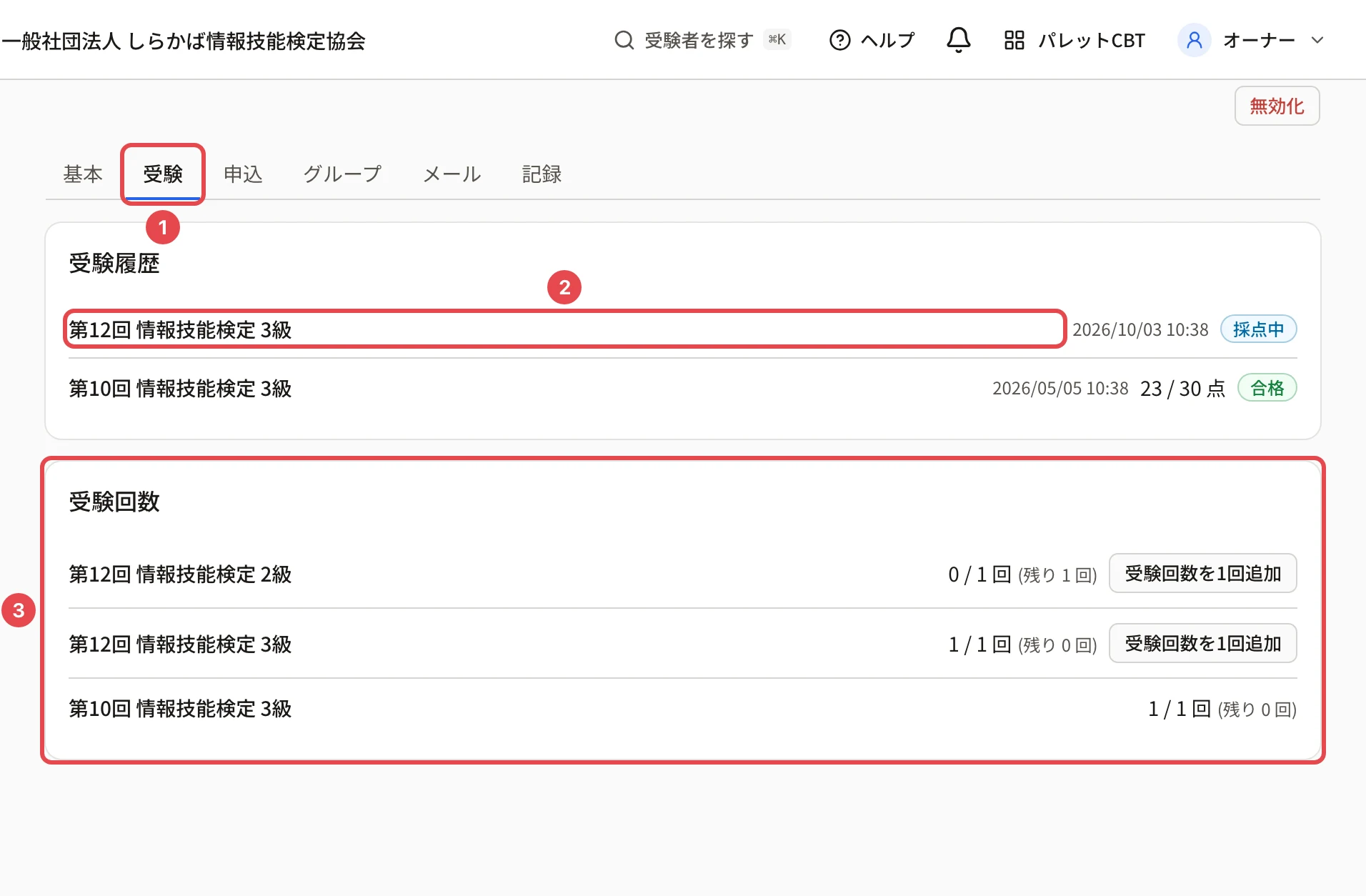
Task: Open the 申込 tab
Action: (243, 174)
